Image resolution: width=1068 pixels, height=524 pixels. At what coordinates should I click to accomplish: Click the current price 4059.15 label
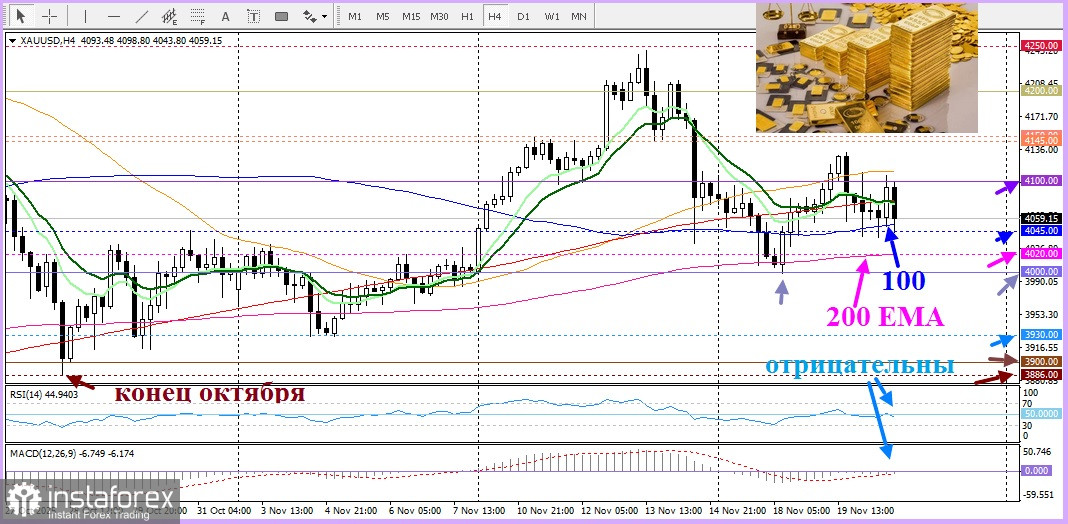(x=1041, y=219)
